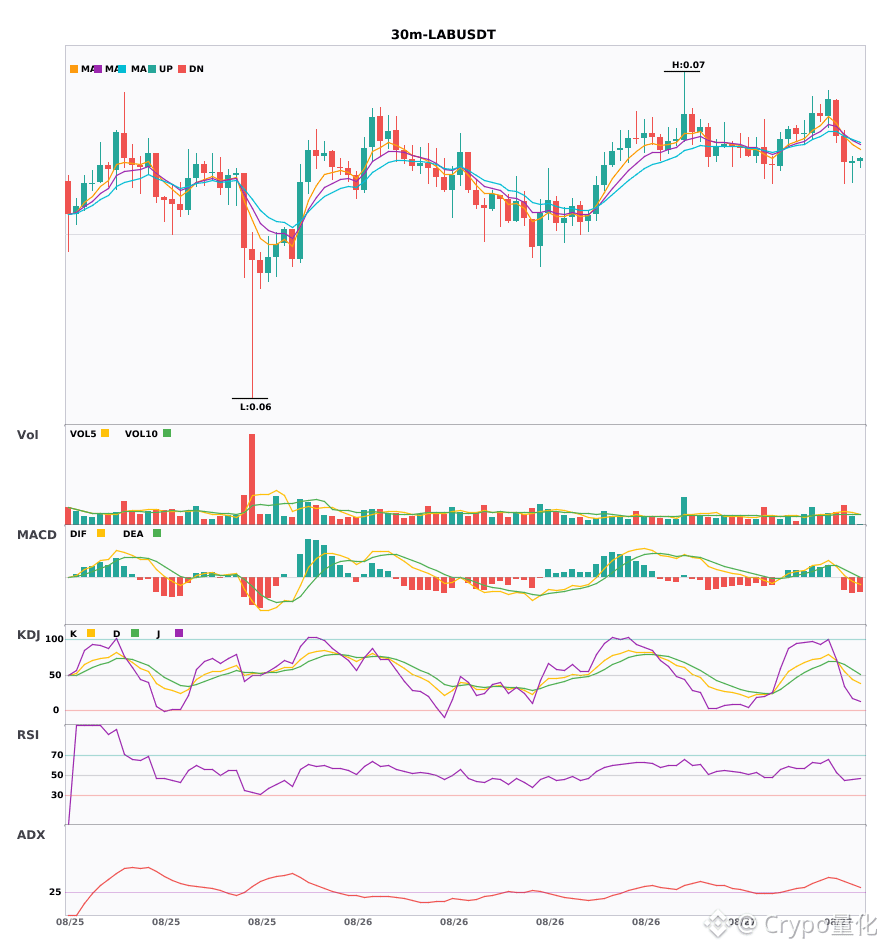Click the KDJ panel label
885x950 pixels.
click(28, 635)
